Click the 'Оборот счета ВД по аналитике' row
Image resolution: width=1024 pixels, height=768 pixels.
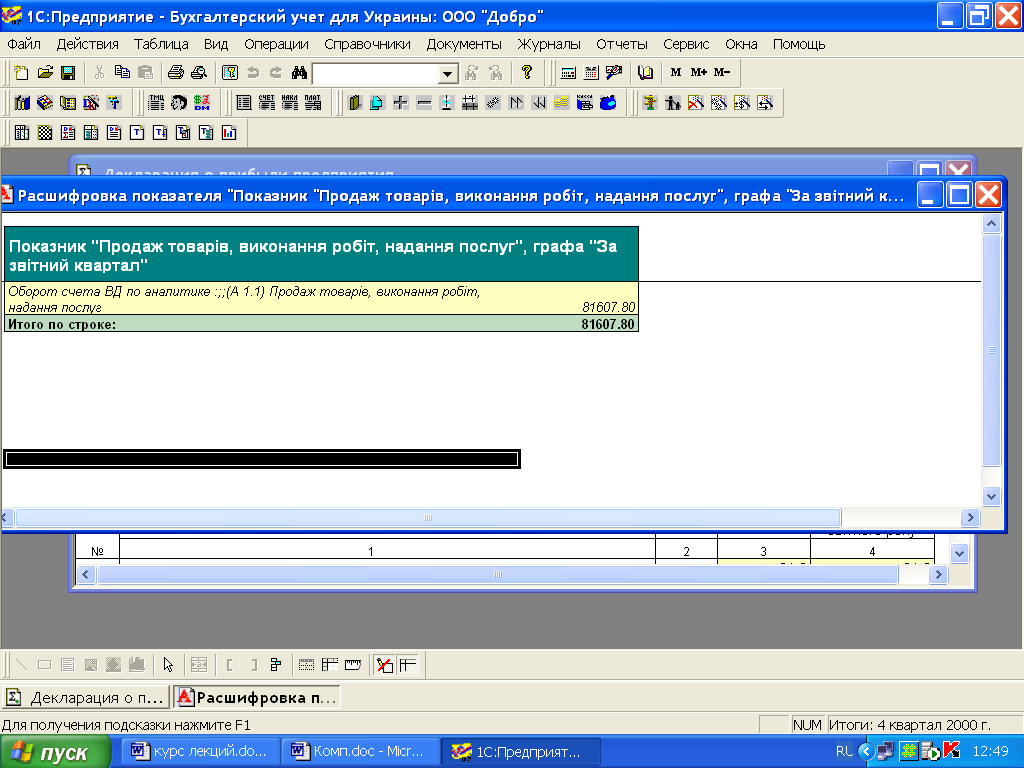321,298
